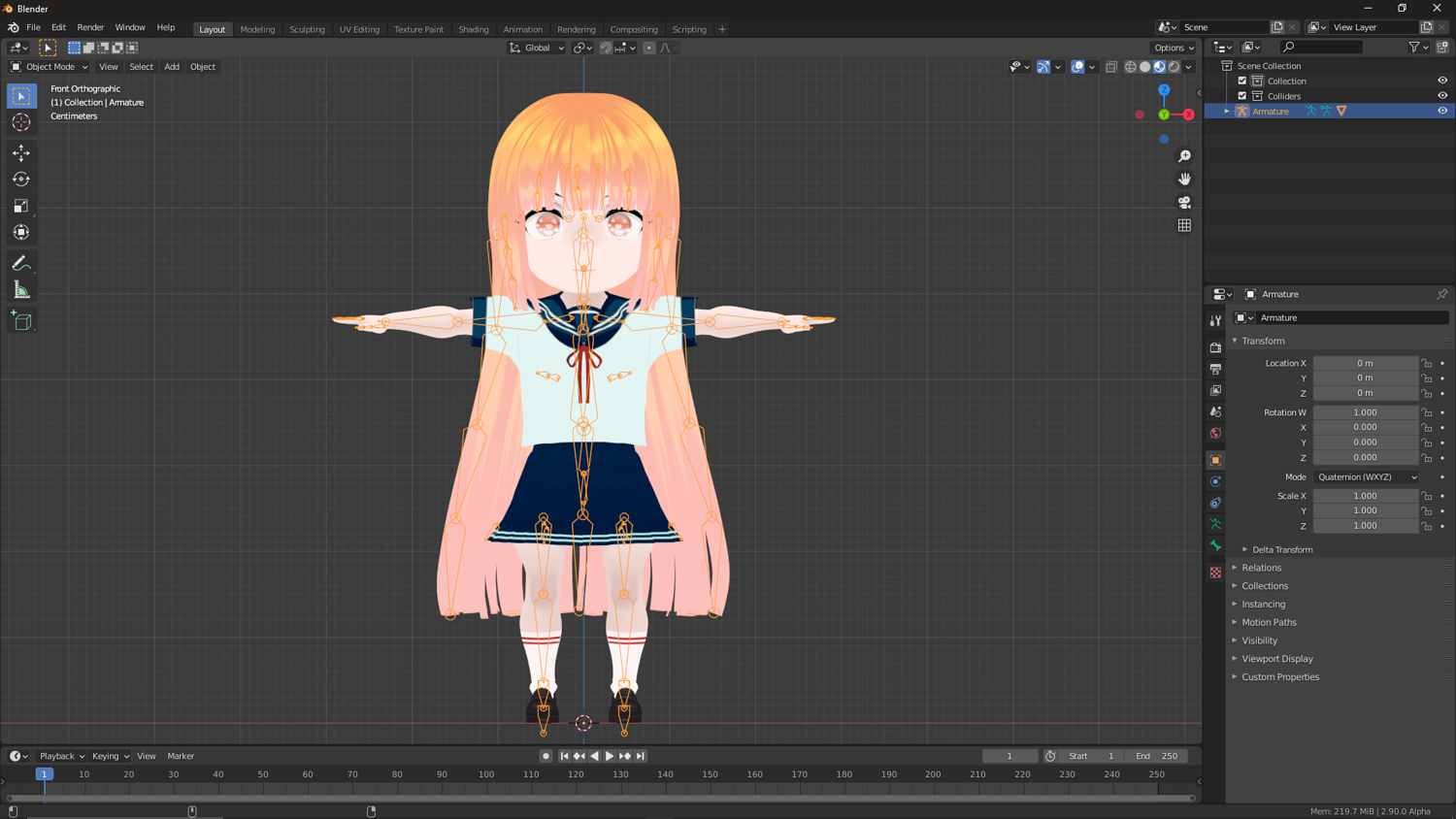Click the End frame field
This screenshot has height=819, width=1456.
(1155, 756)
